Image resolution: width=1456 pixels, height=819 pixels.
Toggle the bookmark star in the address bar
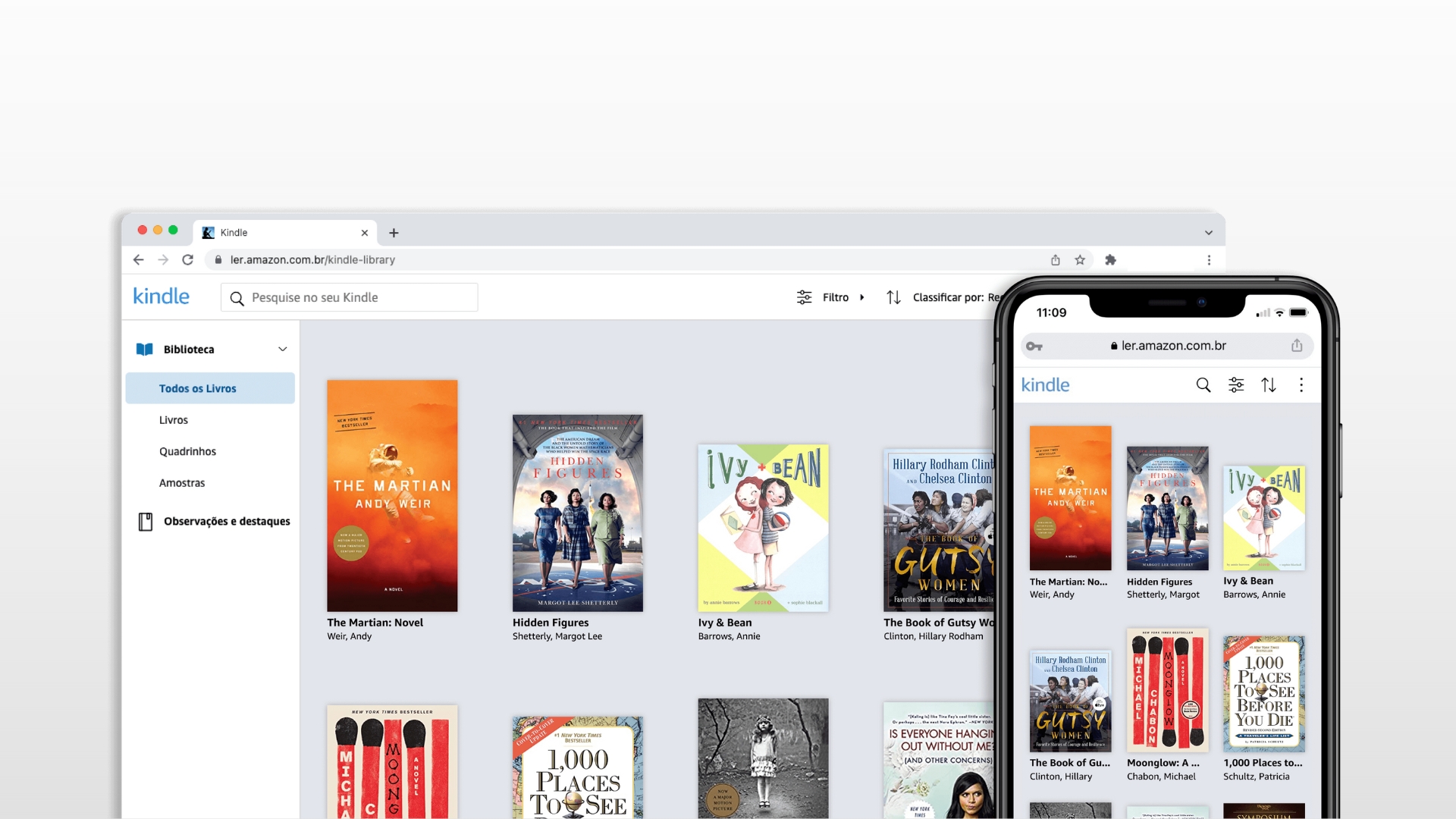[x=1080, y=259]
